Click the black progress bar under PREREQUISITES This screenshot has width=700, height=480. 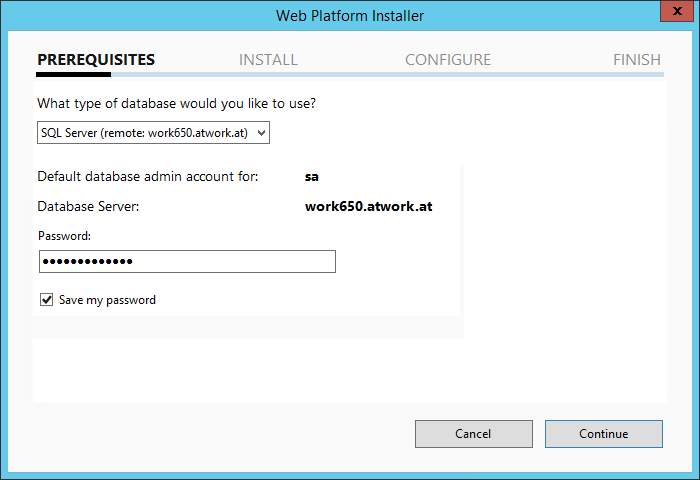[x=74, y=74]
